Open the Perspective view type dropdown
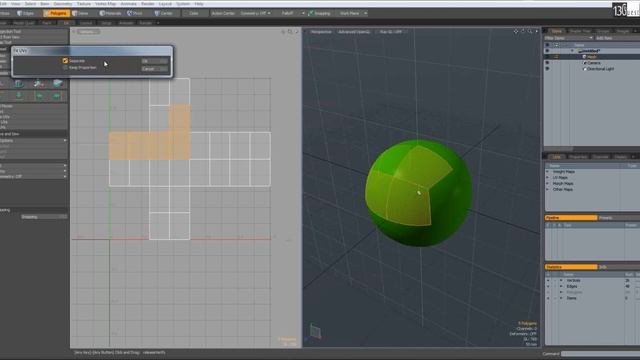Screen dimensions: 640x360 pyautogui.click(x=321, y=32)
